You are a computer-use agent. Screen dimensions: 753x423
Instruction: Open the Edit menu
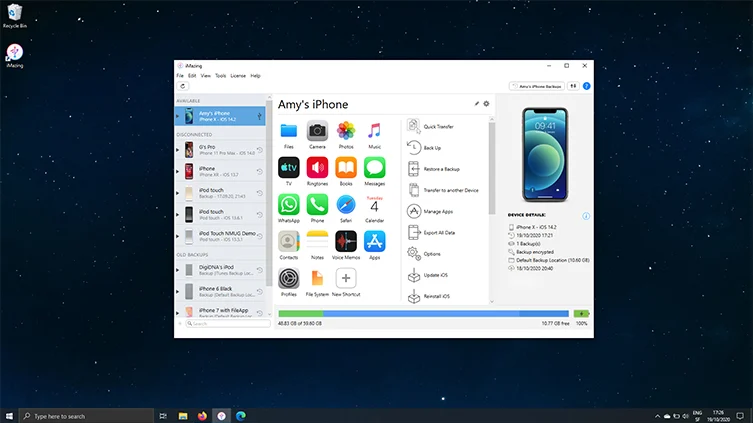[192, 76]
